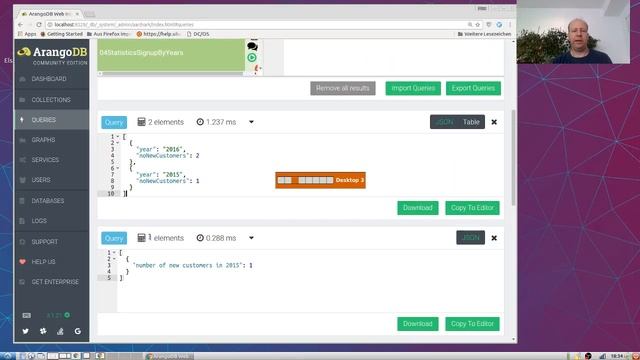
Task: Go back in browser
Action: pyautogui.click(x=20, y=24)
